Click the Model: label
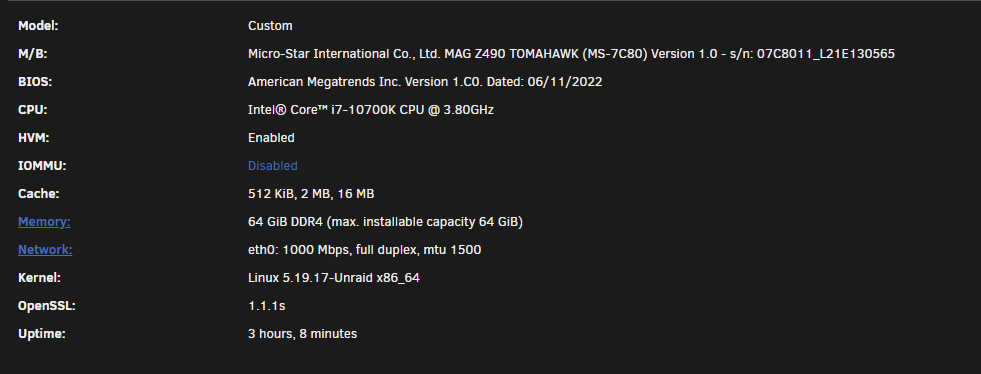981x374 pixels. tap(38, 26)
